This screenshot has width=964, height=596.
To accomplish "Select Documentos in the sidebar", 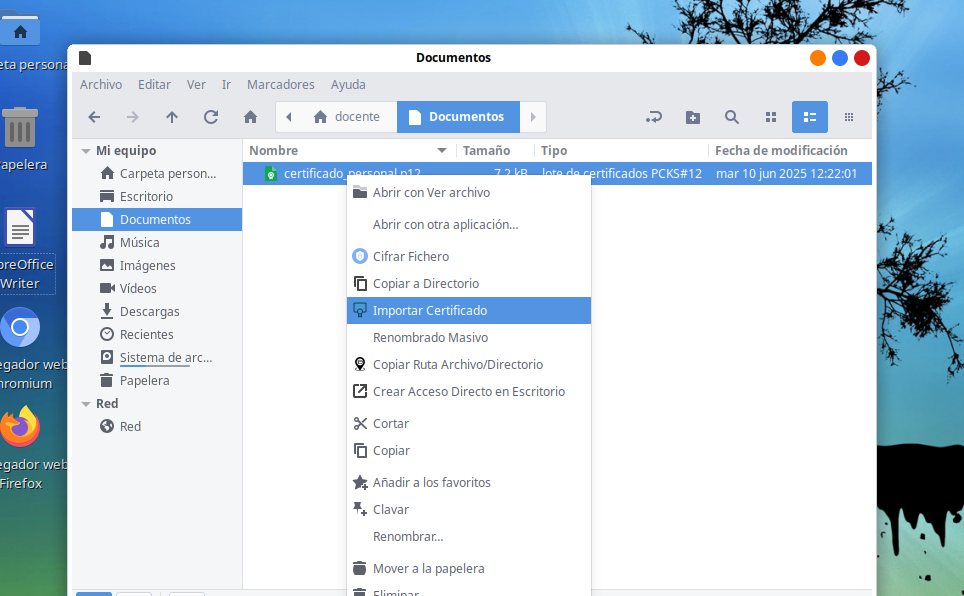I will [157, 220].
